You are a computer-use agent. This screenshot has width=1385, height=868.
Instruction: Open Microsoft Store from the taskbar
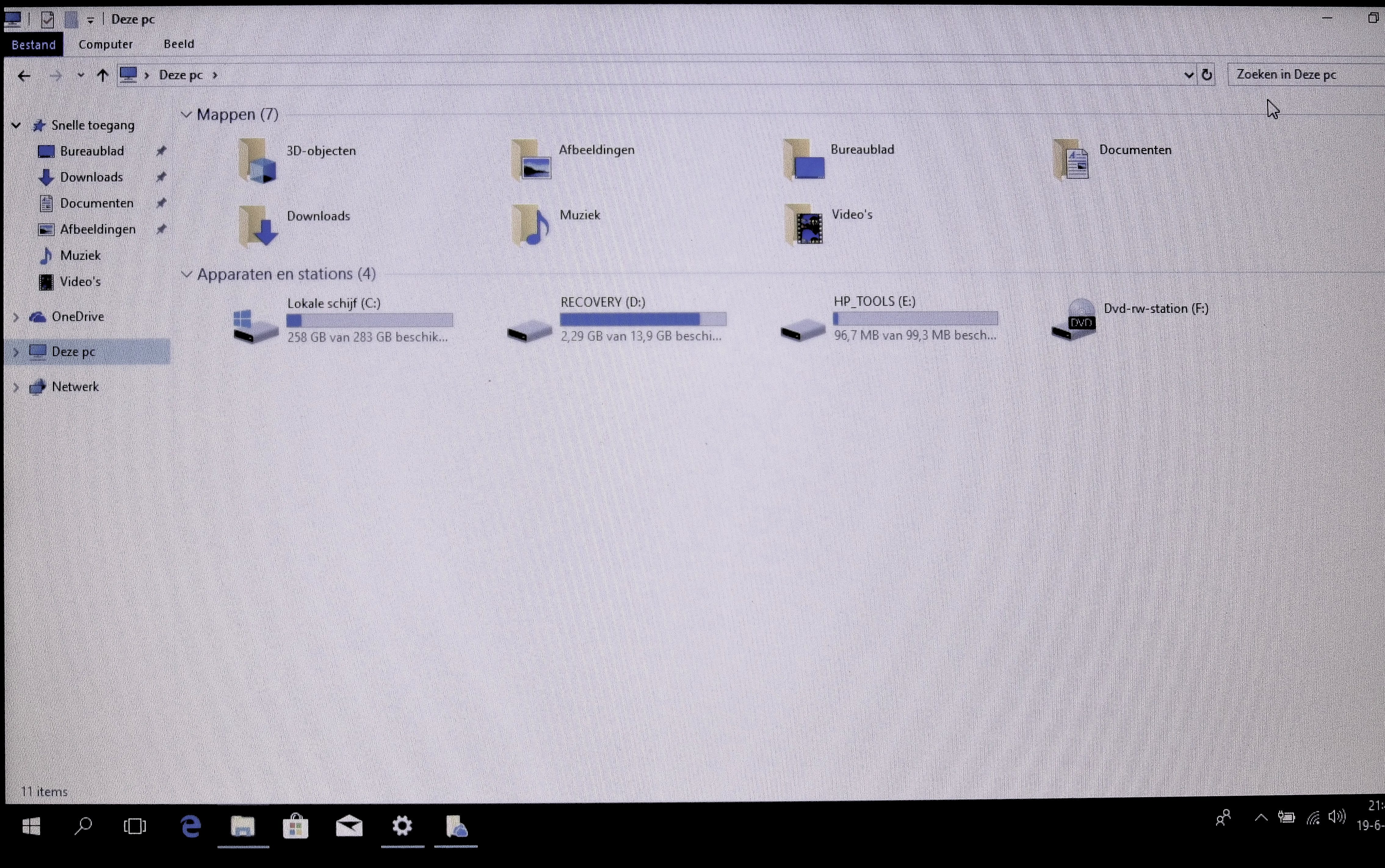tap(296, 827)
